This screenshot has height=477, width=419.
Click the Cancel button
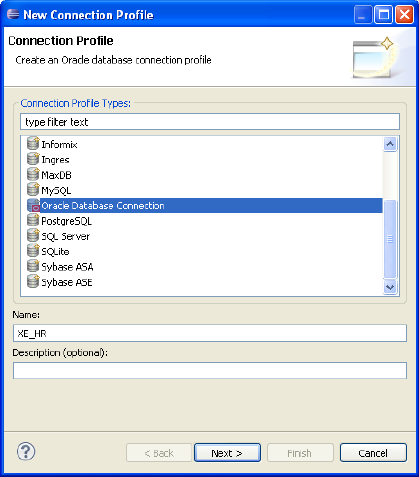pyautogui.click(x=373, y=453)
